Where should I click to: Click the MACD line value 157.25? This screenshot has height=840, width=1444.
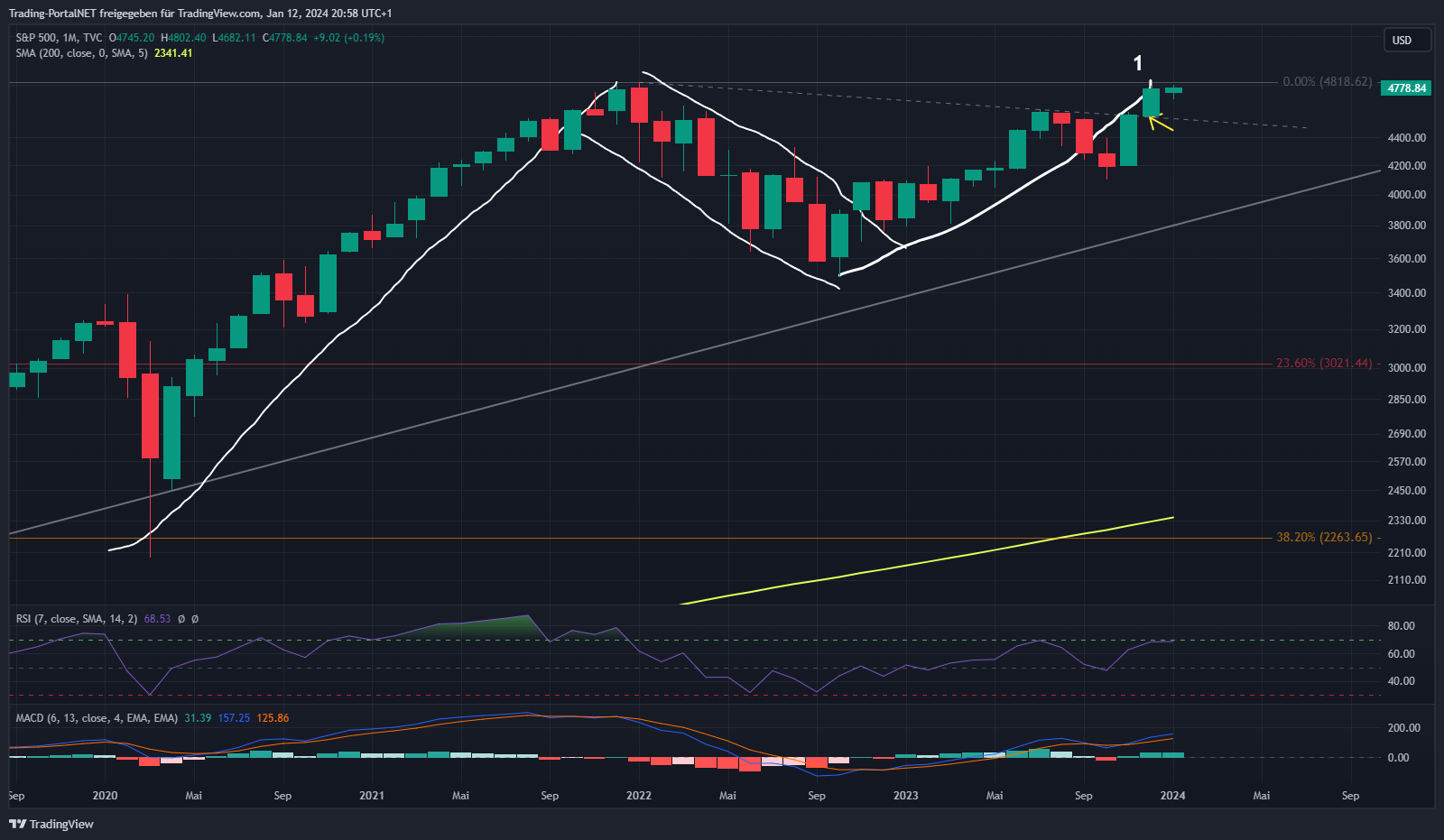coord(234,718)
